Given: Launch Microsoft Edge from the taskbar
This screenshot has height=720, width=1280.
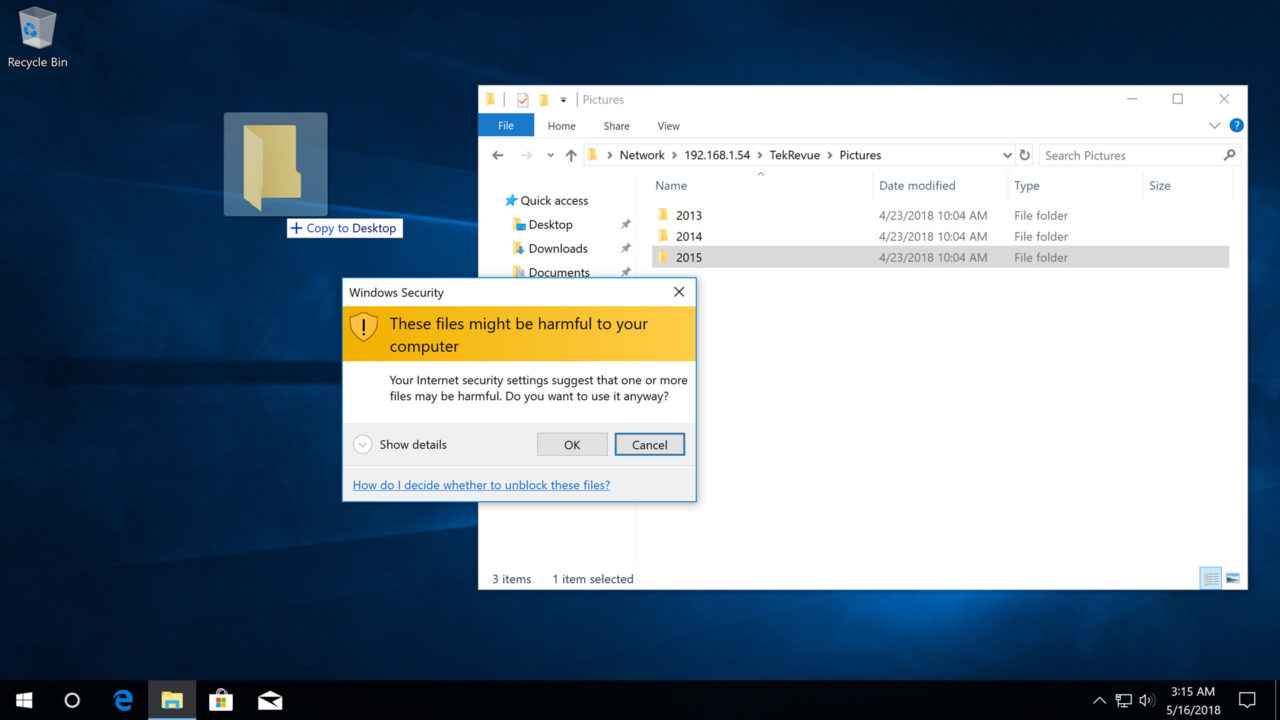Looking at the screenshot, I should pyautogui.click(x=123, y=700).
